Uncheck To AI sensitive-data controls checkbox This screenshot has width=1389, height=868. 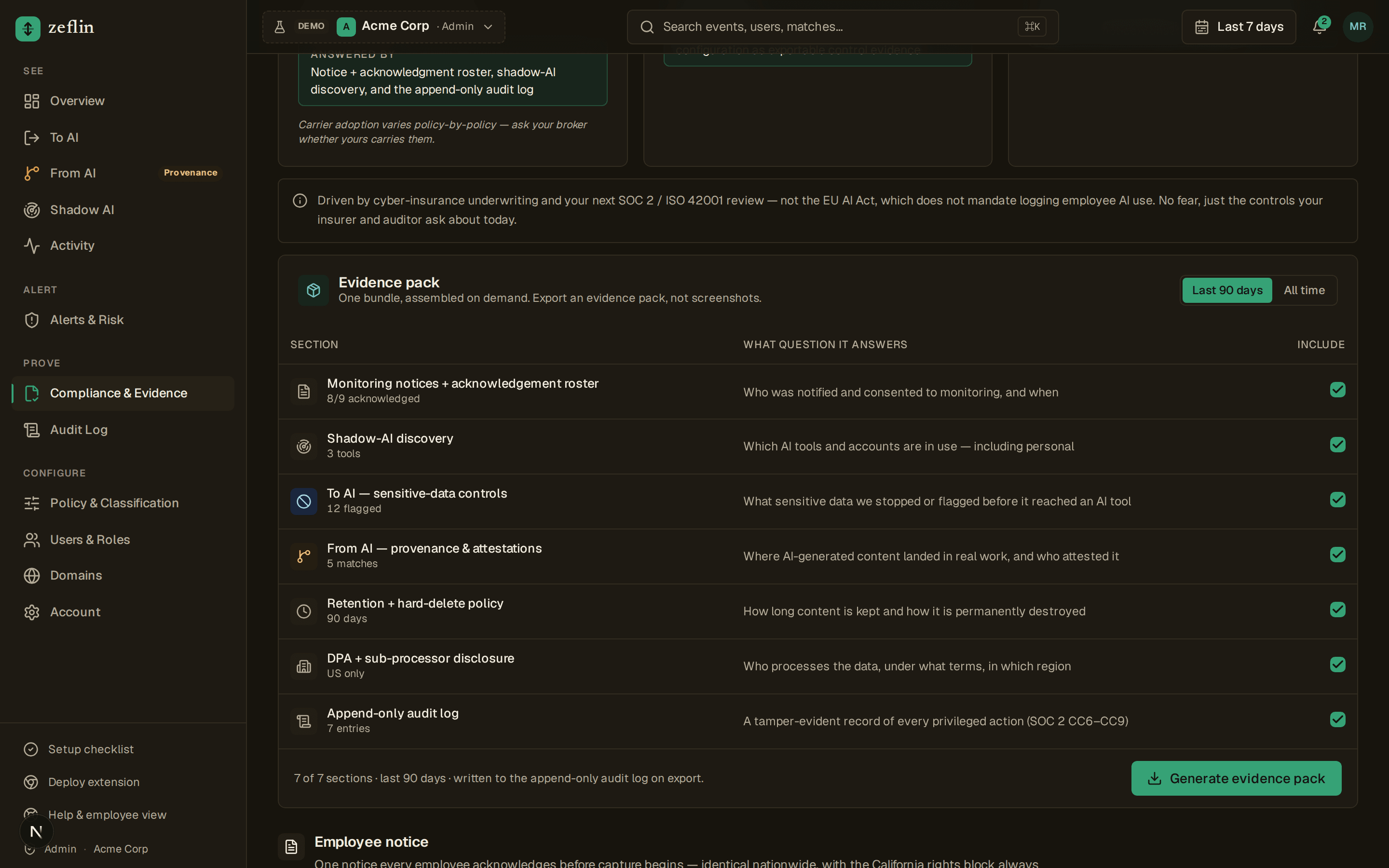click(x=1337, y=500)
